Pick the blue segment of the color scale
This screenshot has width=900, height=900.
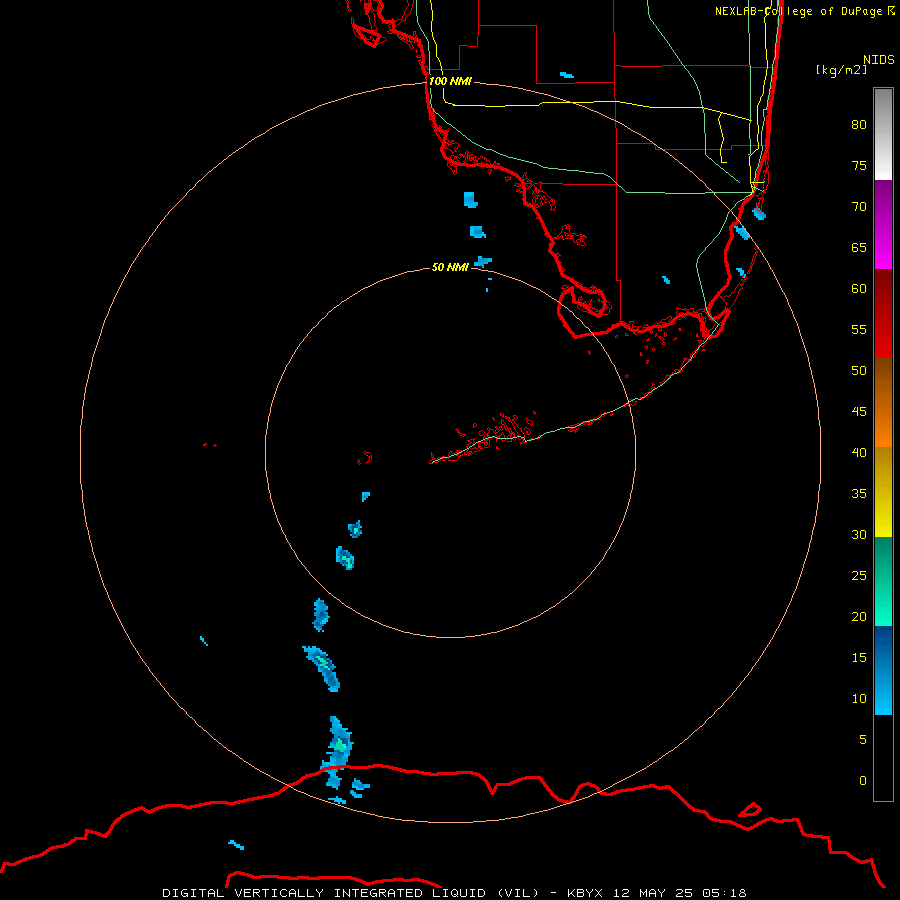click(883, 670)
